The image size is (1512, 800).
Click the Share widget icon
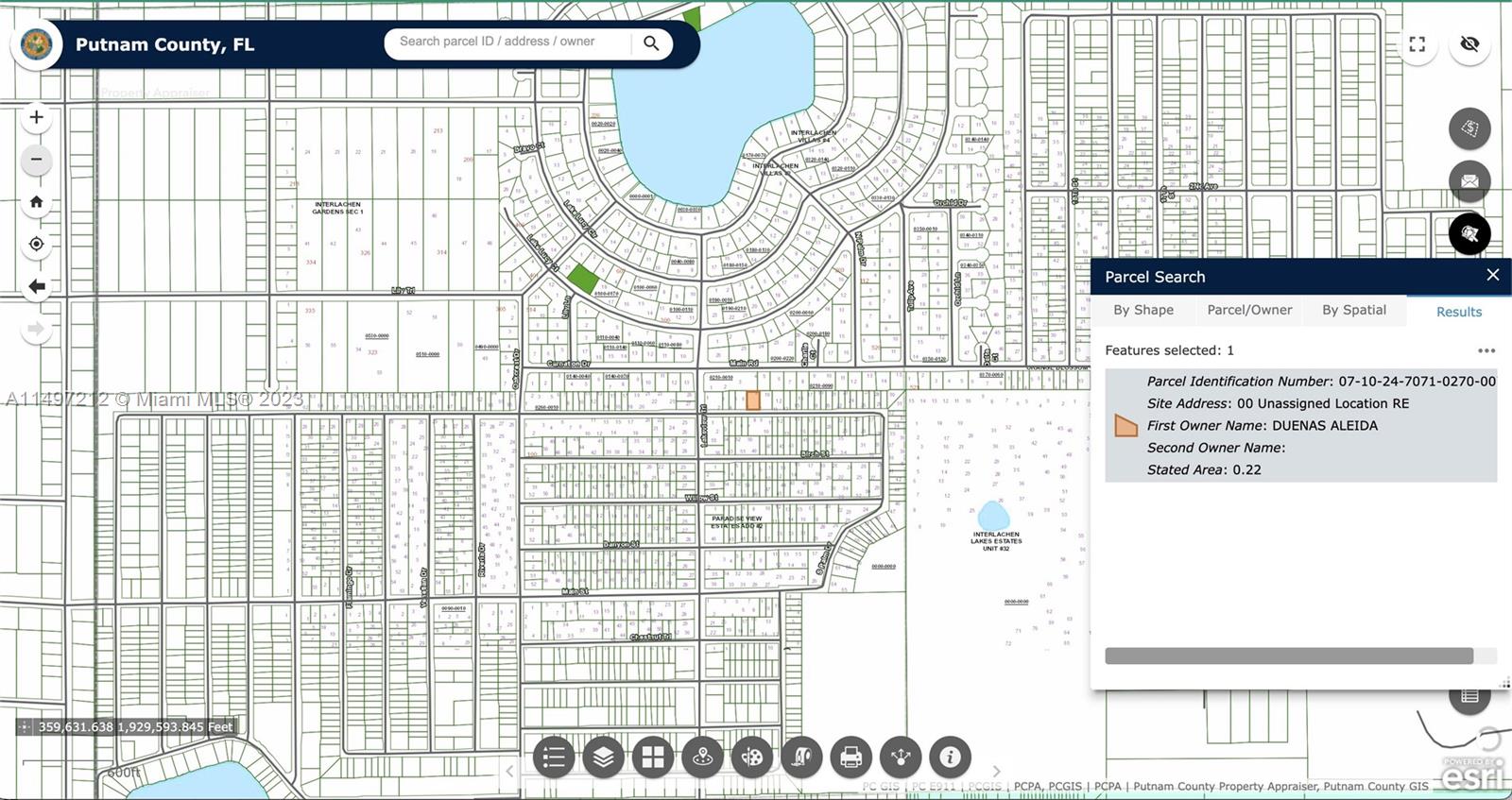(901, 757)
